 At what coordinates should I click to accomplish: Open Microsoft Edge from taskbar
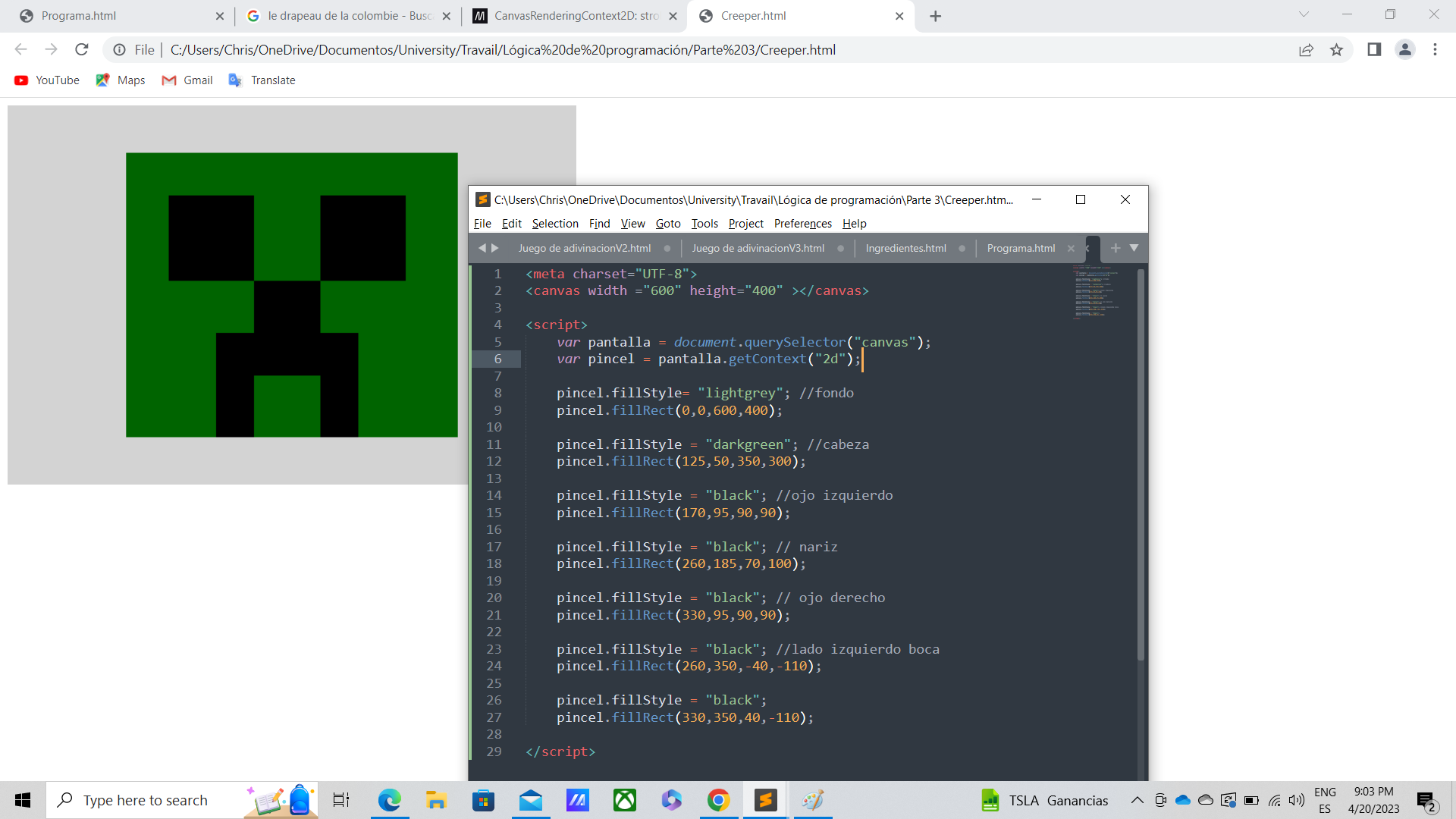click(389, 800)
